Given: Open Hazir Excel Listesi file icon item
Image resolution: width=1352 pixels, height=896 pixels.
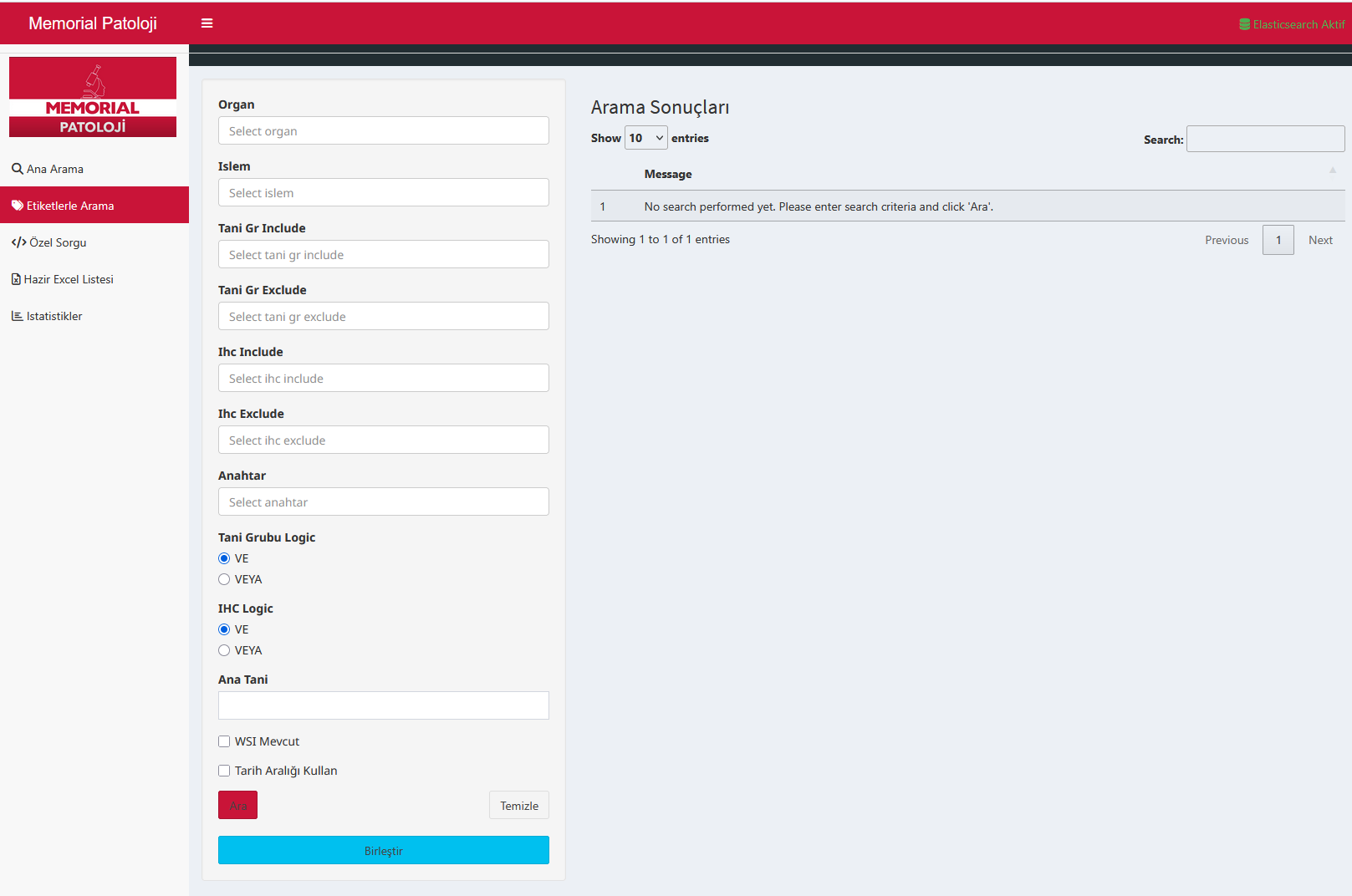Looking at the screenshot, I should tap(16, 279).
